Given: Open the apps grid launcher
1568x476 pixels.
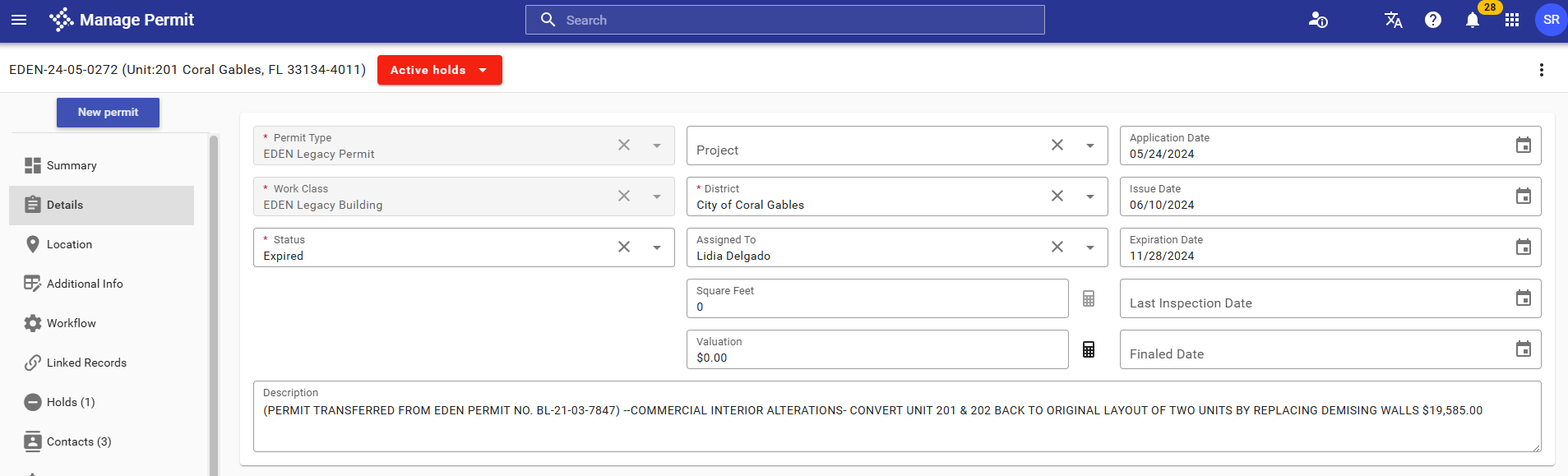Looking at the screenshot, I should coord(1511,20).
